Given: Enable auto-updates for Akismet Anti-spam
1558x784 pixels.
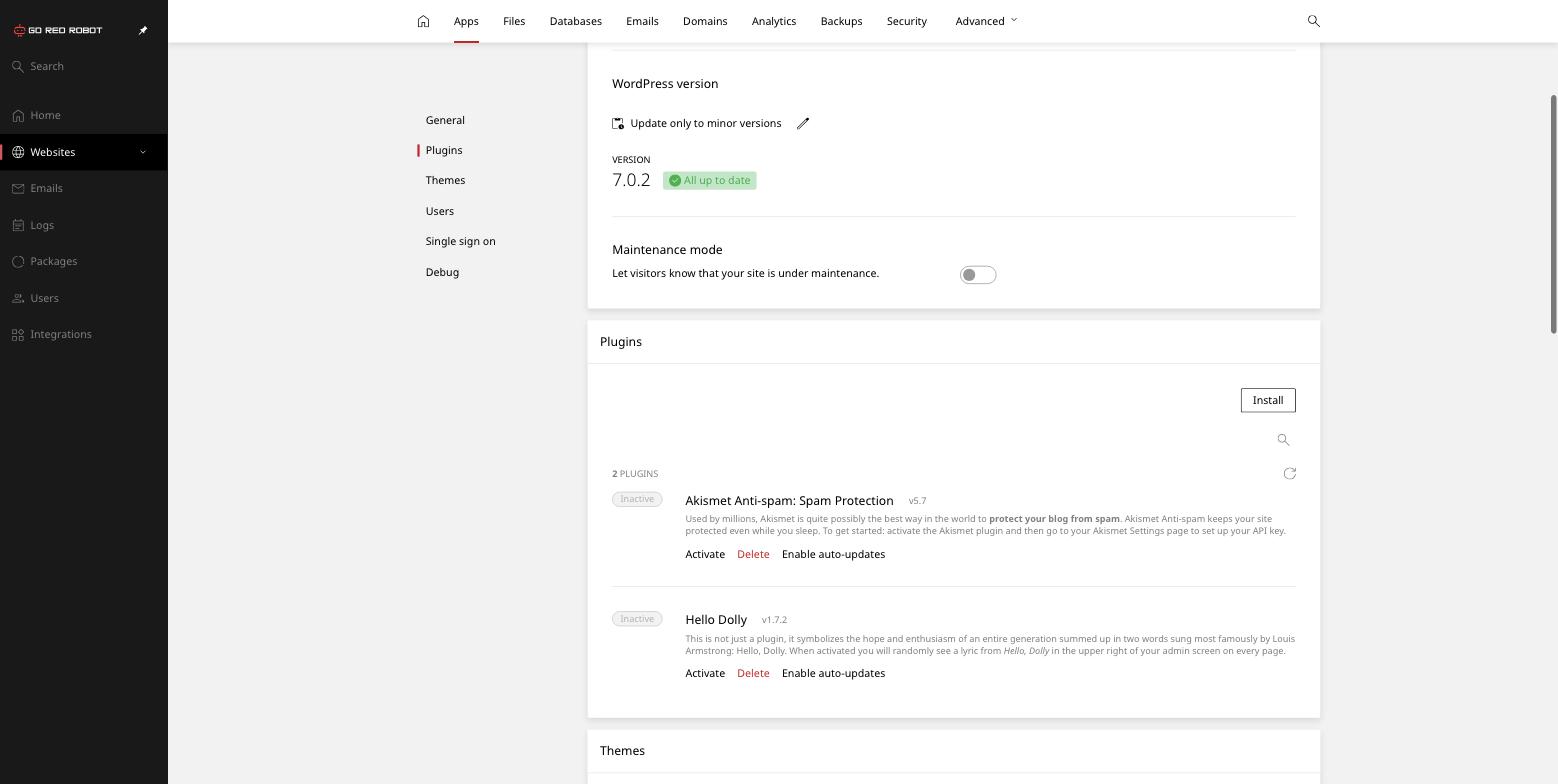Looking at the screenshot, I should click(833, 554).
